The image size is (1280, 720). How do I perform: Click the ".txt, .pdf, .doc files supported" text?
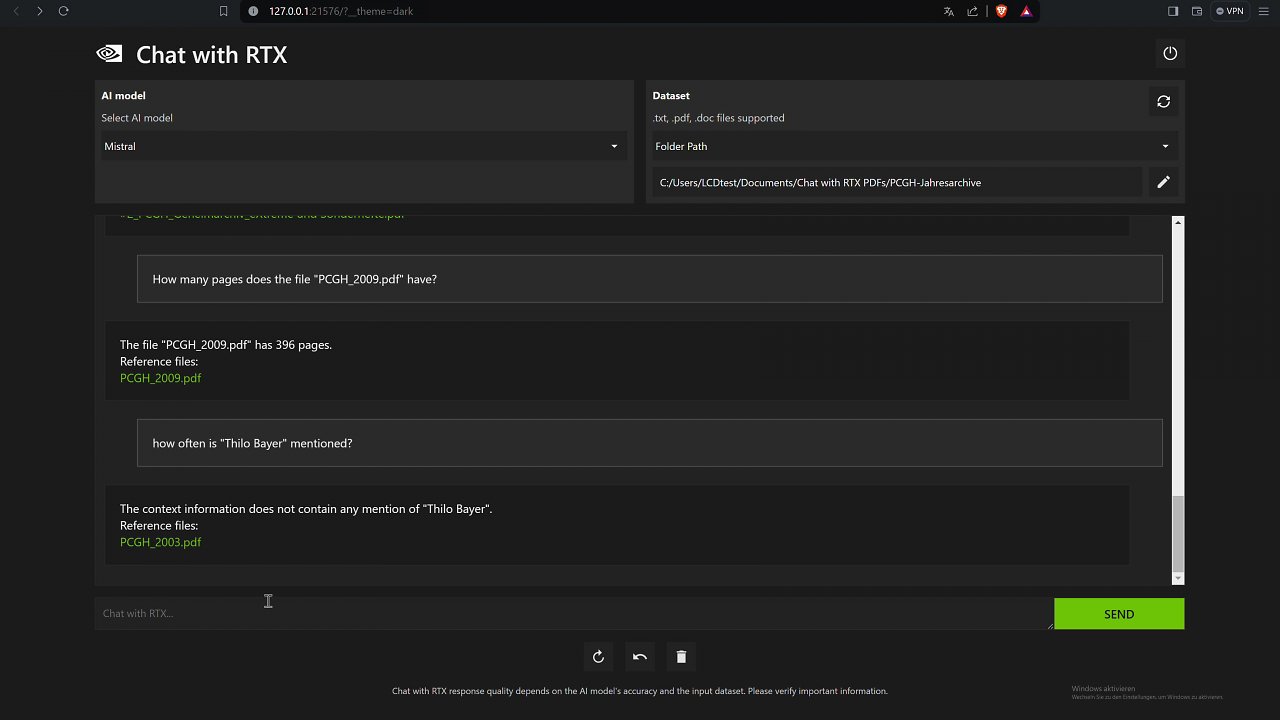(x=718, y=118)
